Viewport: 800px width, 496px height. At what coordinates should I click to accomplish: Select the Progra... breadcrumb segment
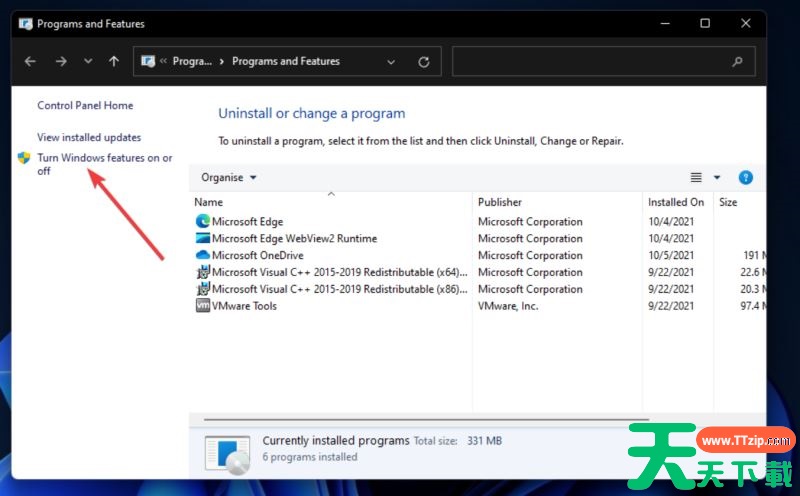tap(192, 61)
